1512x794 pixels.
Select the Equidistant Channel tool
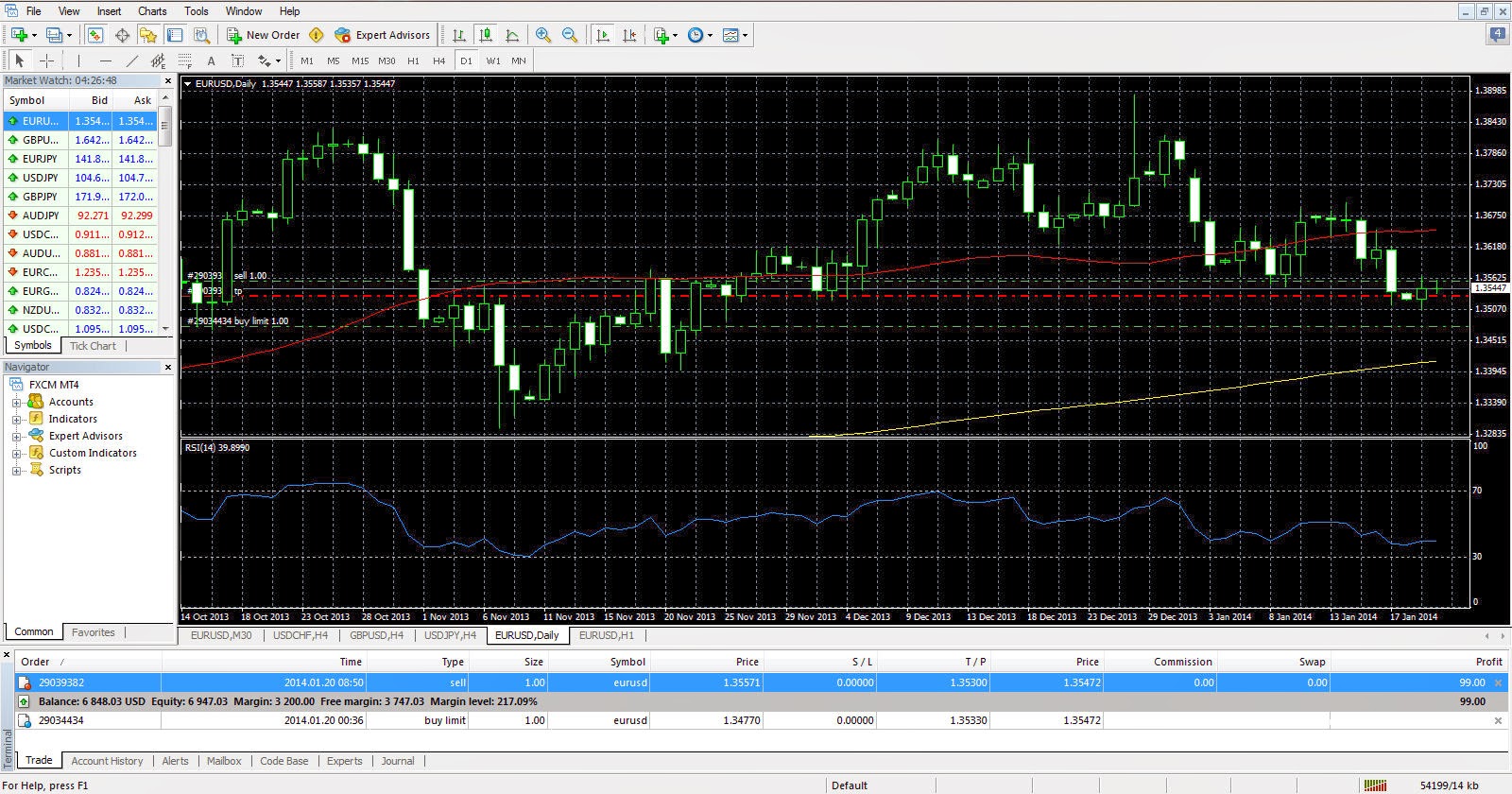pos(159,60)
